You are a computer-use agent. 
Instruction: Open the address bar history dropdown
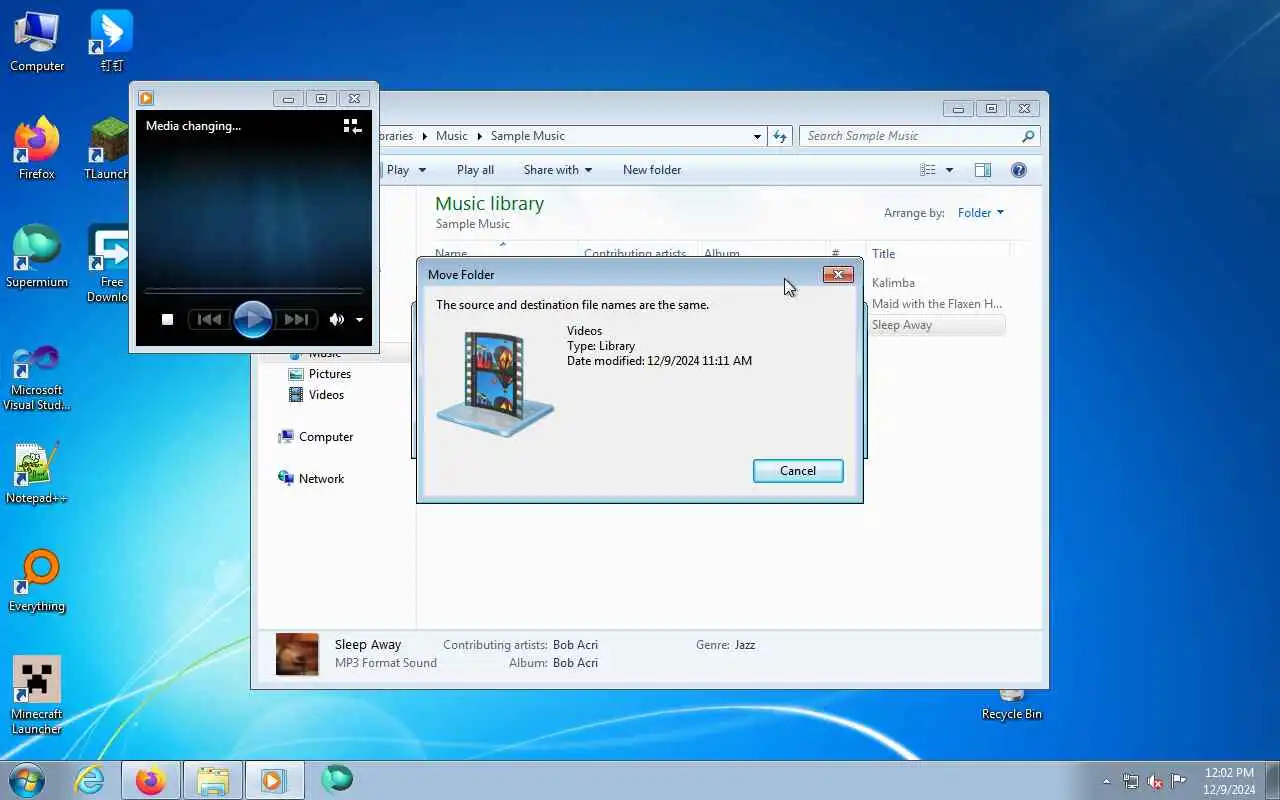point(757,136)
